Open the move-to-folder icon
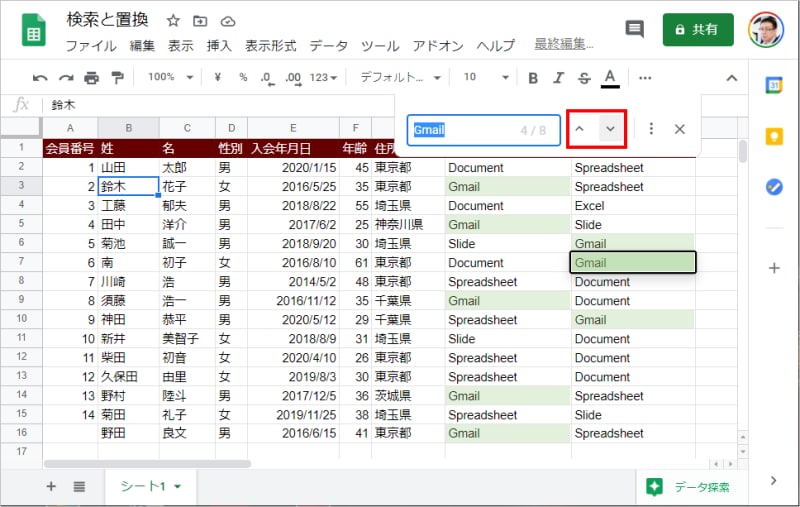The image size is (800, 507). [200, 21]
